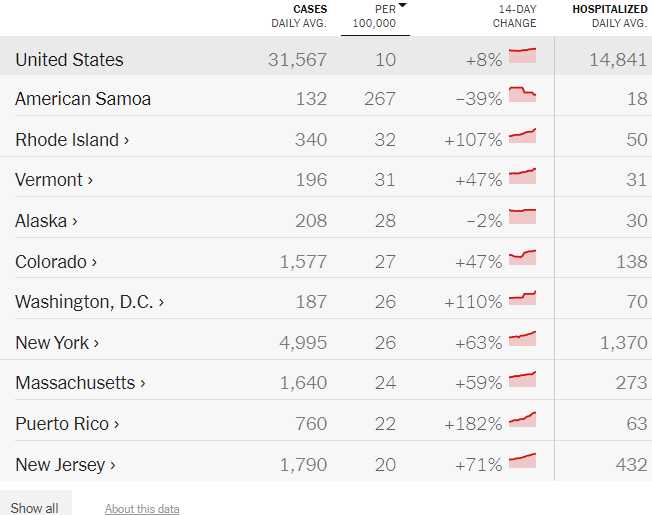The image size is (652, 515).
Task: Sort by Hospitalized Daily Avg. header
Action: (609, 16)
